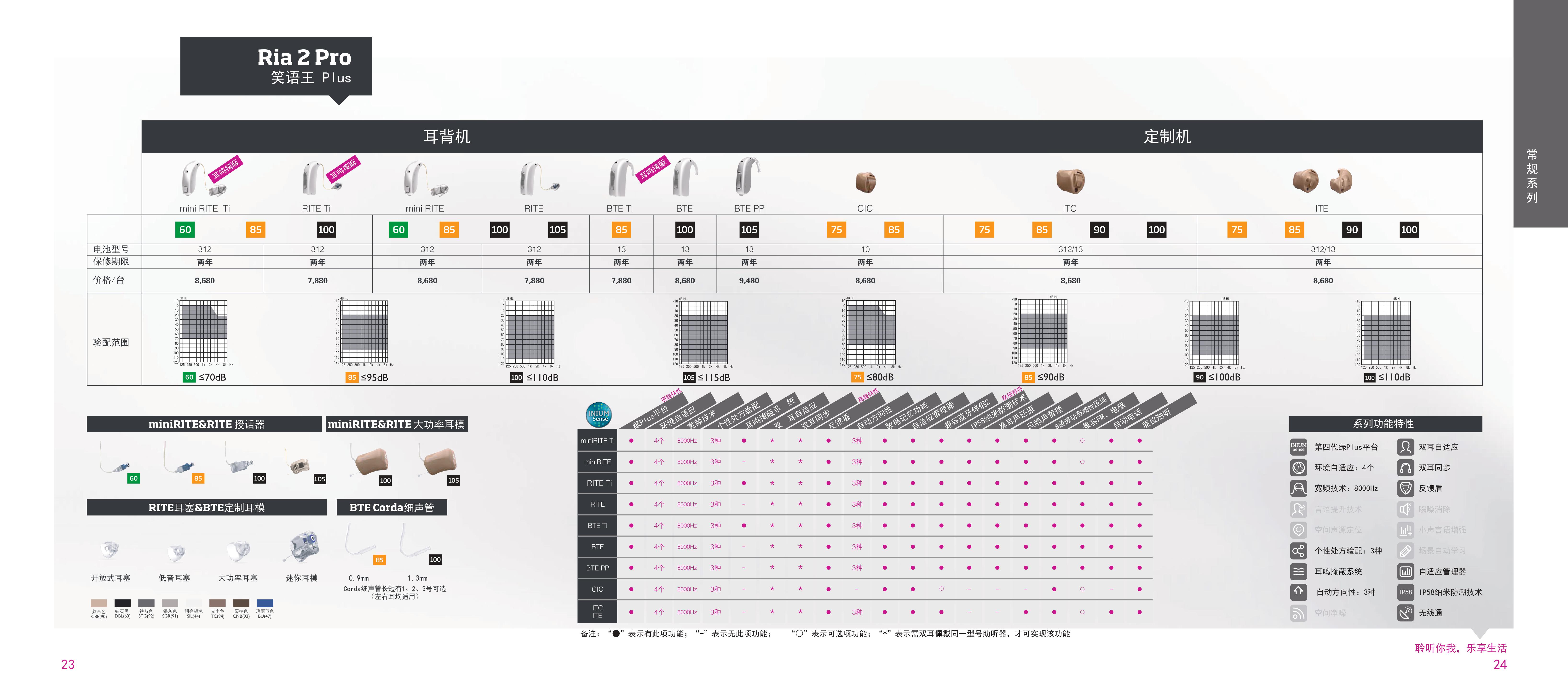
Task: Click the miniRITE&RITE 授话器 header bar
Action: (204, 424)
